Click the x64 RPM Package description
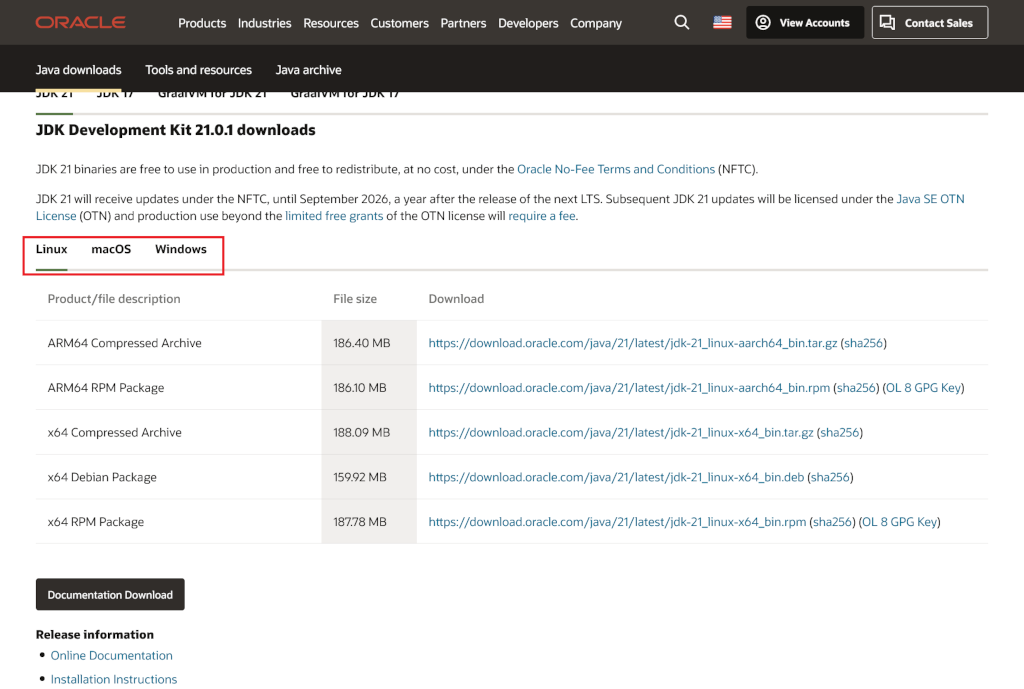1024x689 pixels. tap(95, 522)
